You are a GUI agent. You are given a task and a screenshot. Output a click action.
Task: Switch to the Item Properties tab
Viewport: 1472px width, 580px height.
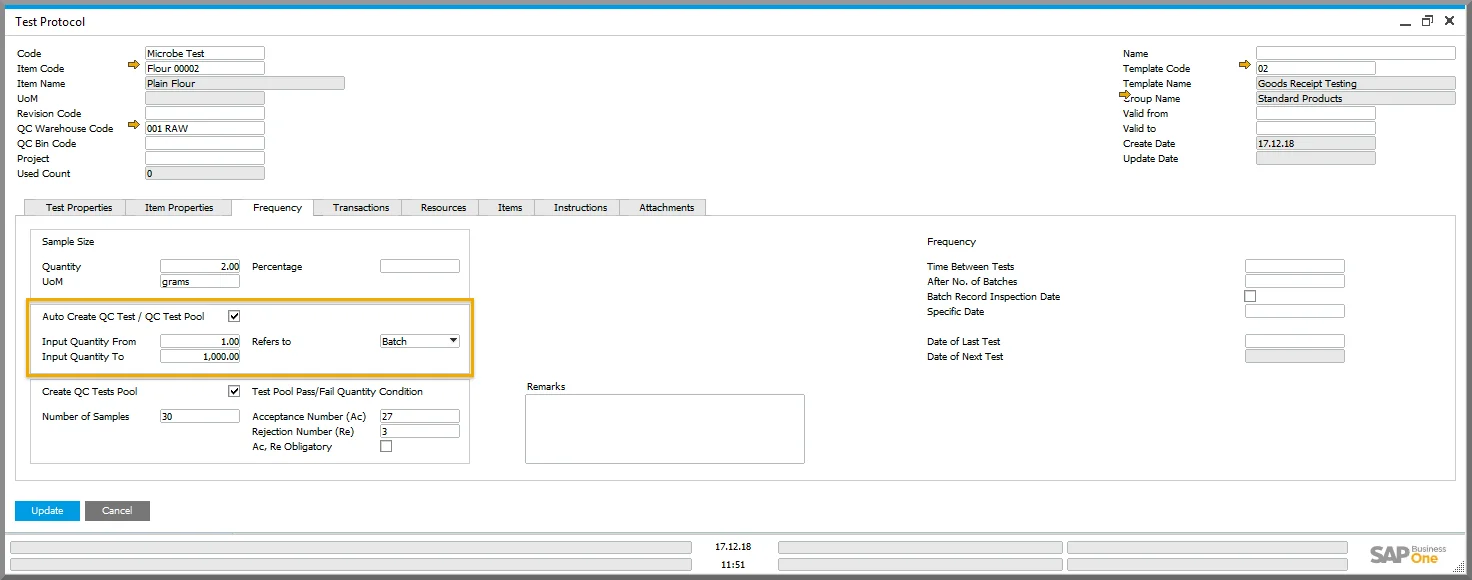[x=179, y=207]
